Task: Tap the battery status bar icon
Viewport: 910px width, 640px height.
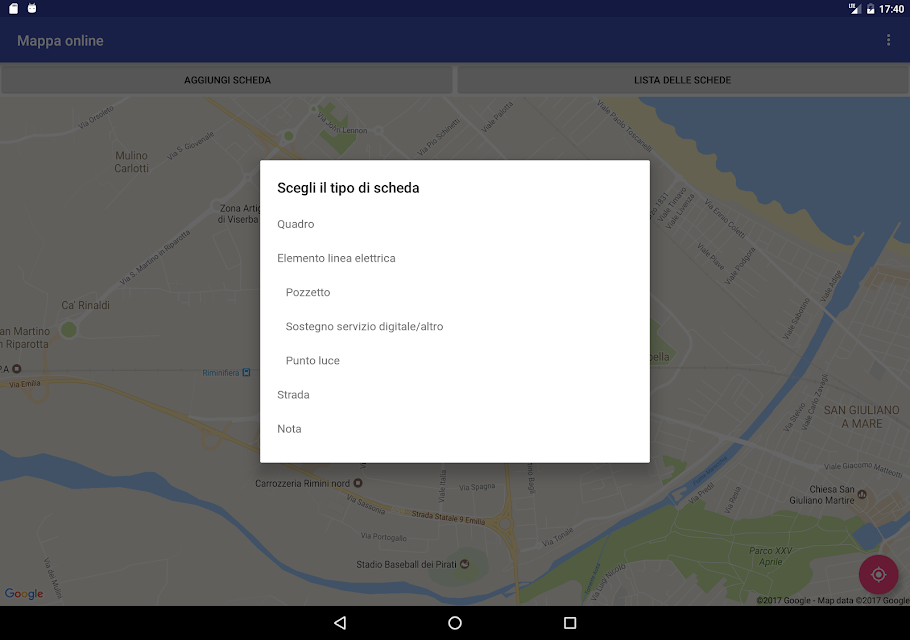Action: click(x=870, y=9)
